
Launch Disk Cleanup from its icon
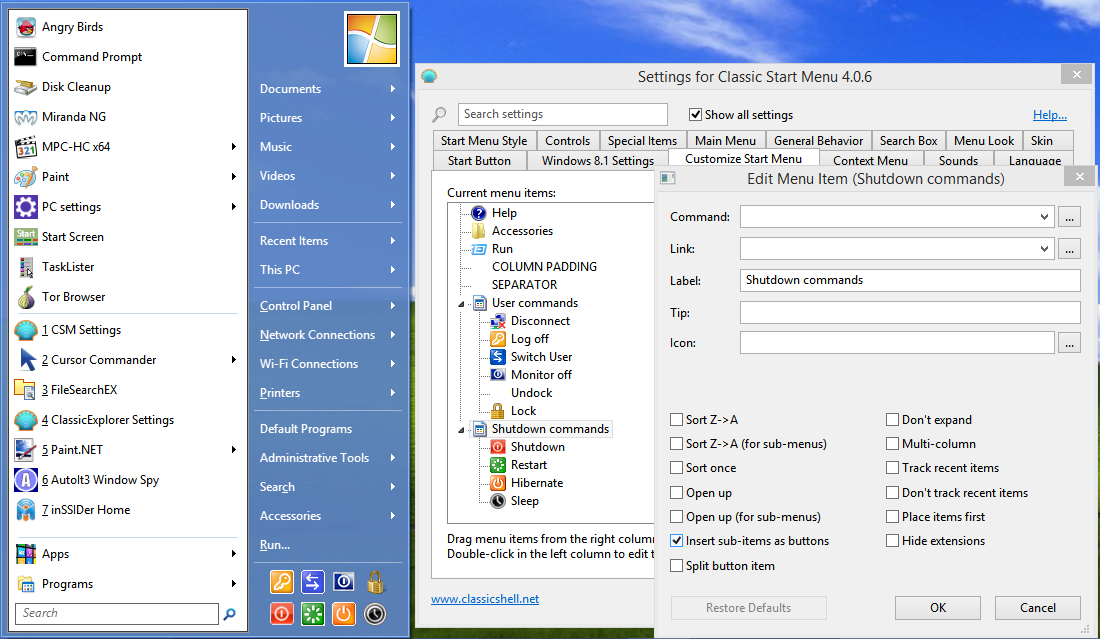coord(26,87)
